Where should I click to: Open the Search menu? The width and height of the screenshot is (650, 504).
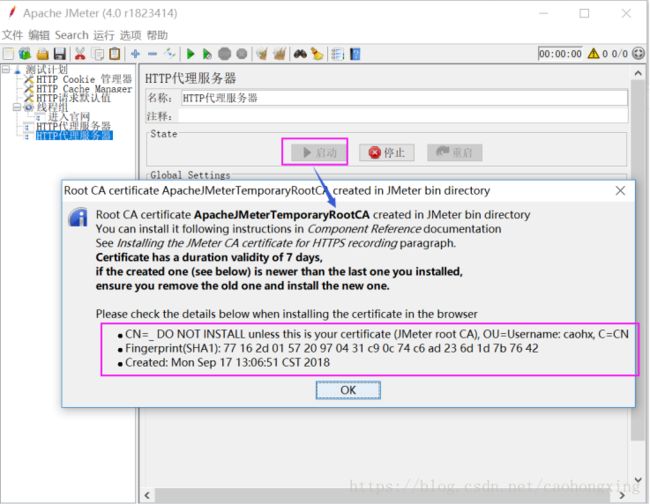(72, 35)
